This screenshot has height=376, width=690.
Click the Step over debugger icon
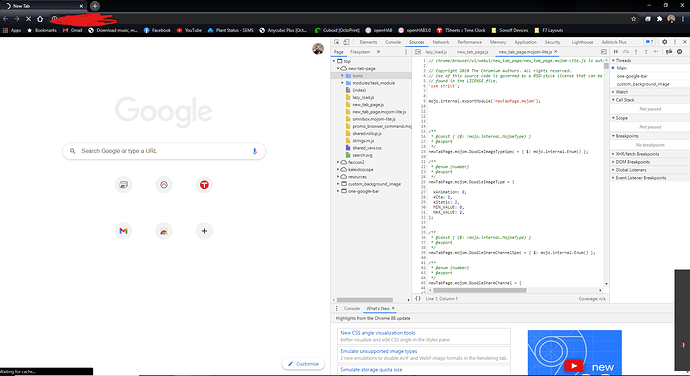(x=626, y=52)
